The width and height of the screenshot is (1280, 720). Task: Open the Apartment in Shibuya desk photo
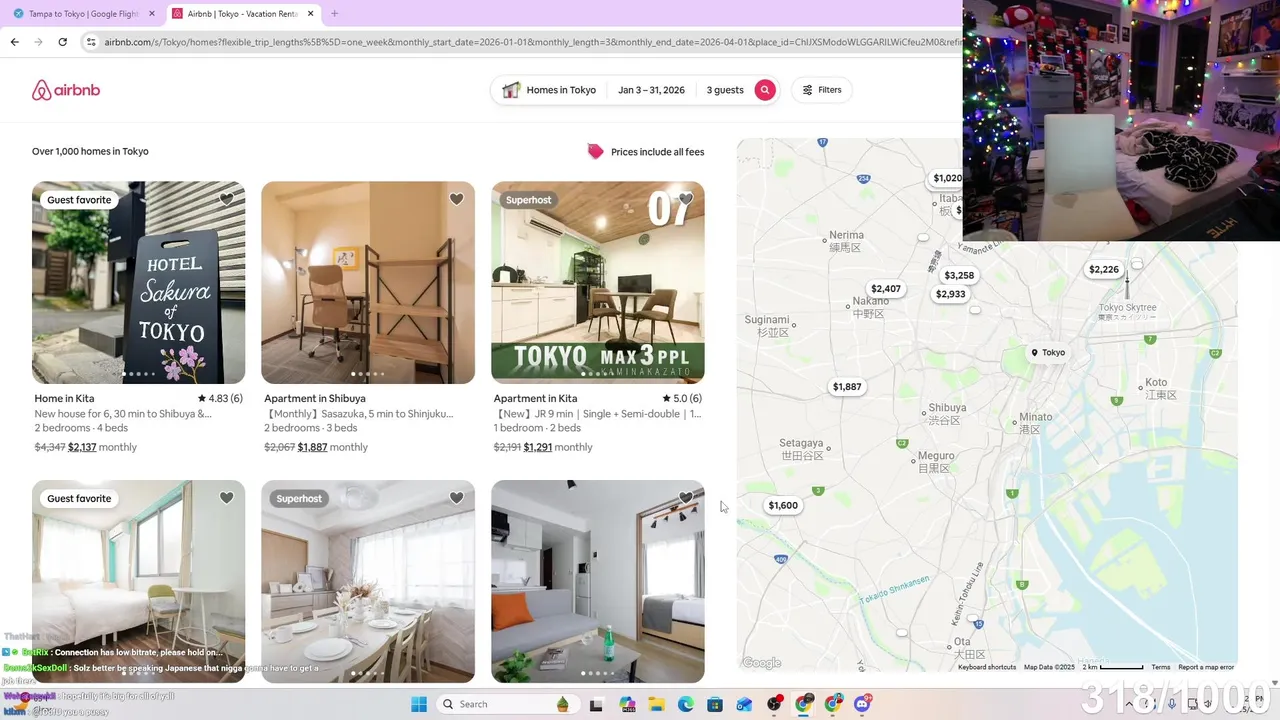(x=368, y=282)
